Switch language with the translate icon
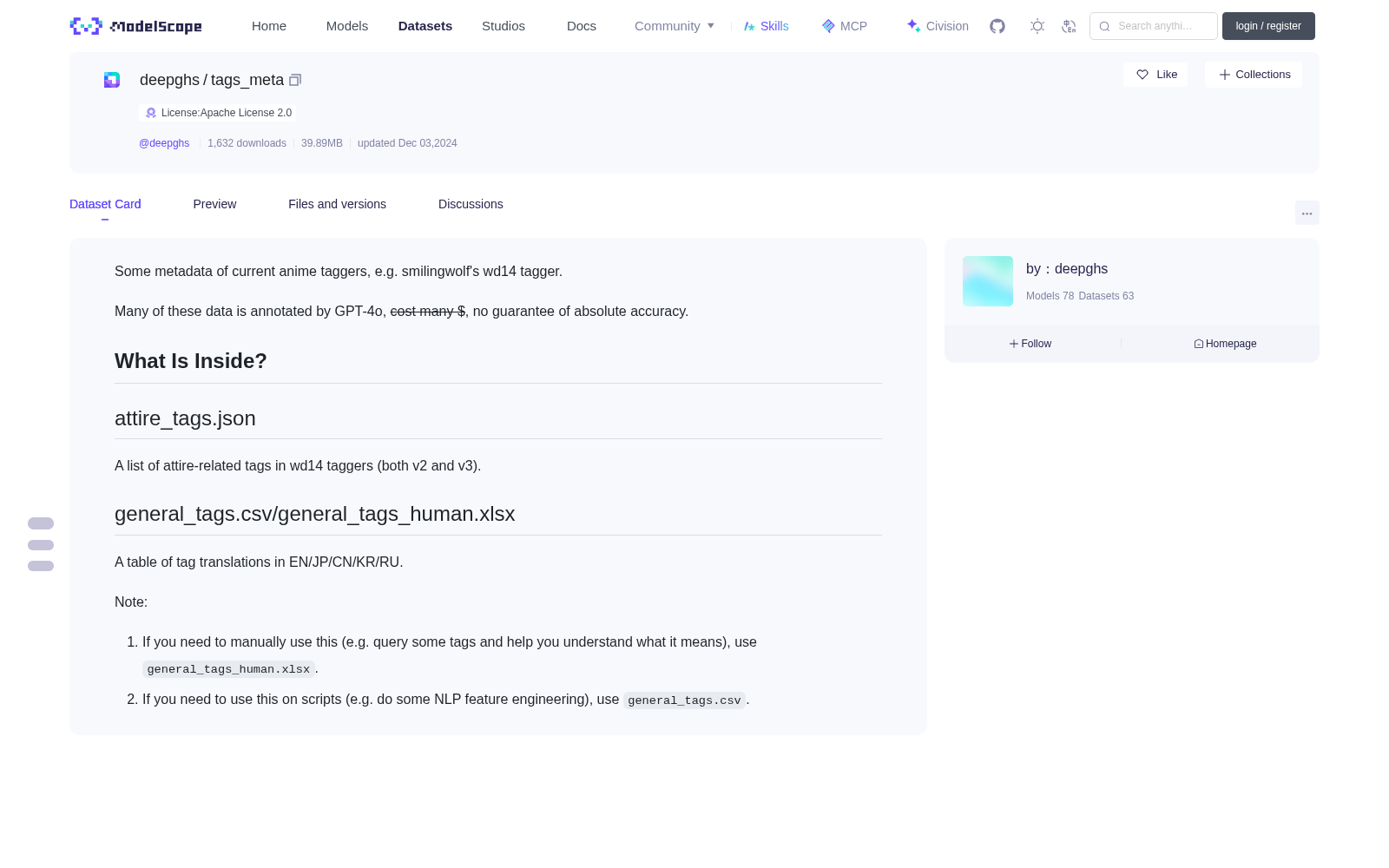This screenshot has height=868, width=1389. [x=1069, y=26]
